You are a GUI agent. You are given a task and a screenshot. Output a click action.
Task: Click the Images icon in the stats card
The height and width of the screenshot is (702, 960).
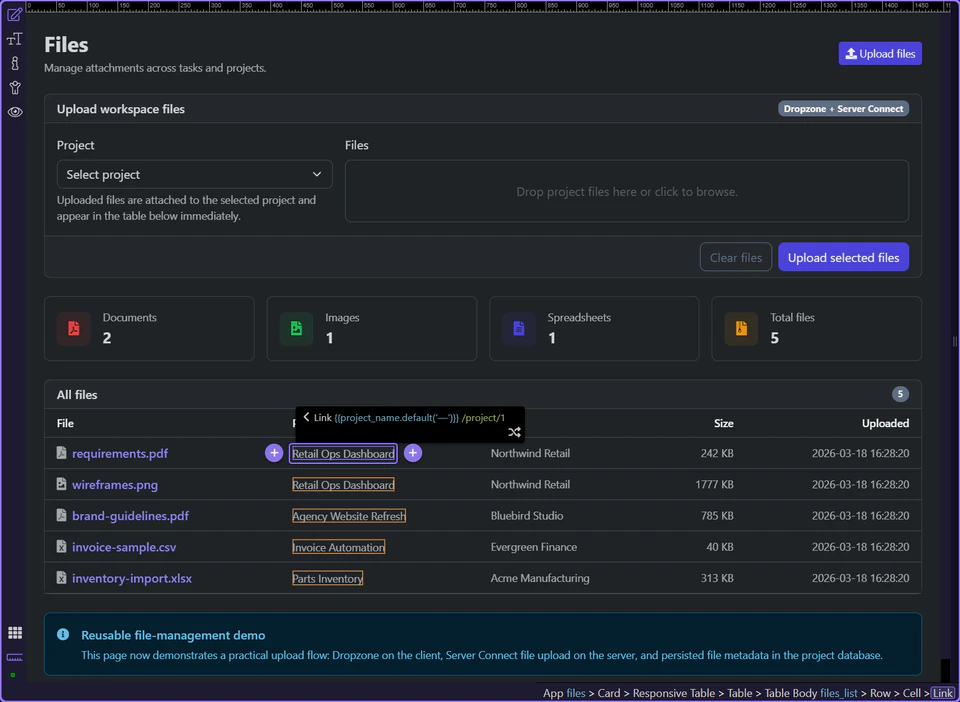coord(295,327)
